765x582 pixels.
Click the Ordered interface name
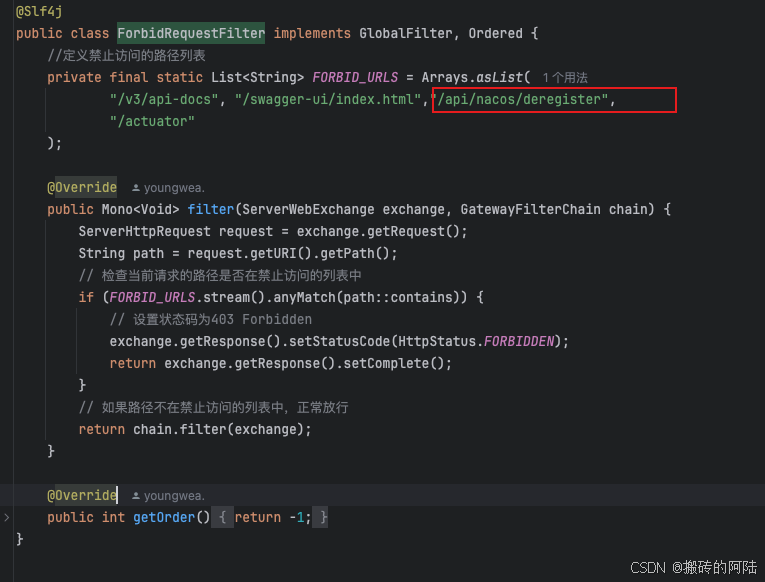click(496, 33)
